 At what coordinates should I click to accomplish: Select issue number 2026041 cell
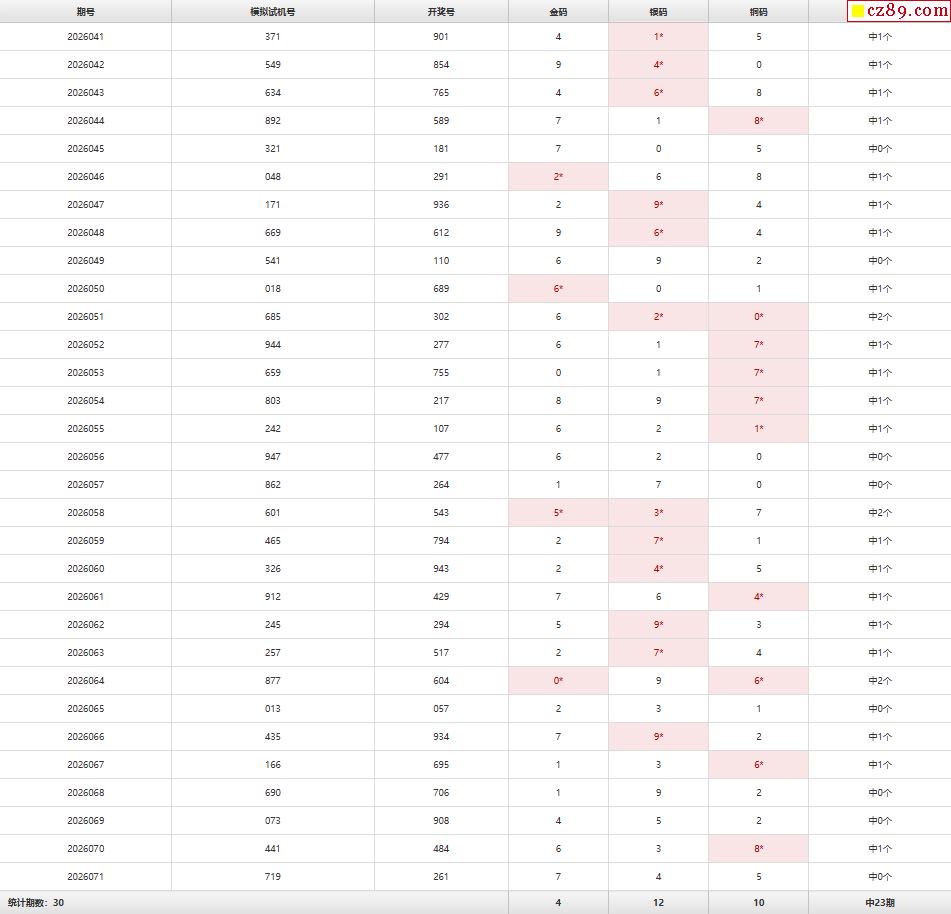[86, 37]
